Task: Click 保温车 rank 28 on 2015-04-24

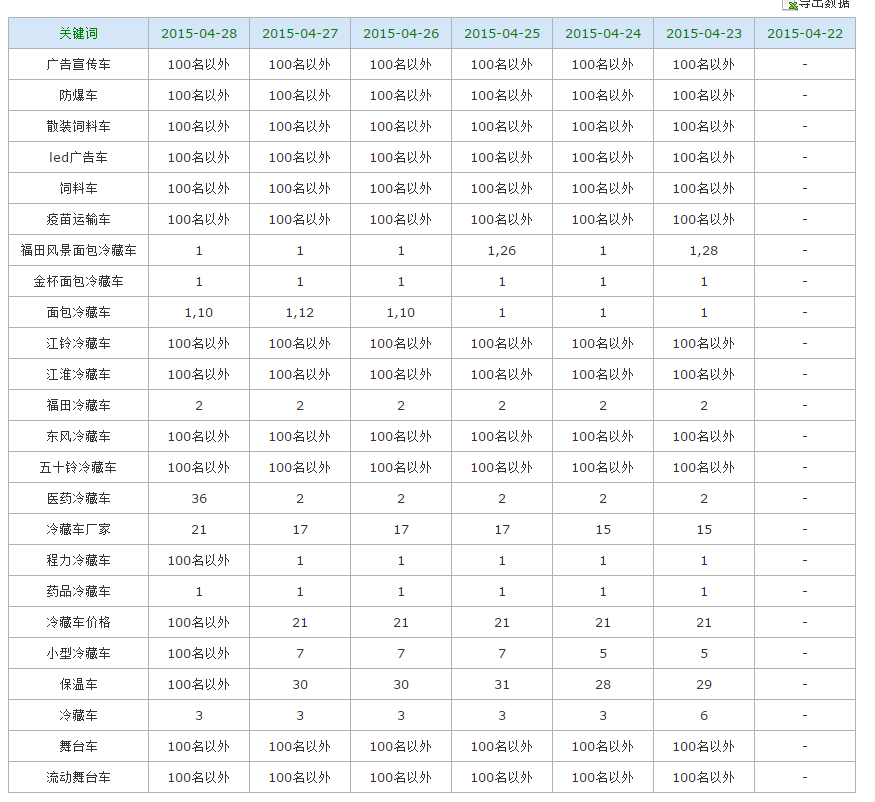Action: (603, 684)
